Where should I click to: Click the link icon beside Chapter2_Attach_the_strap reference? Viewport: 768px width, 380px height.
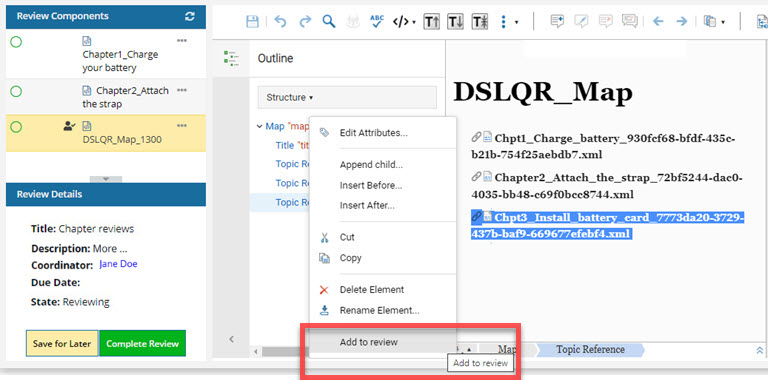tap(476, 176)
